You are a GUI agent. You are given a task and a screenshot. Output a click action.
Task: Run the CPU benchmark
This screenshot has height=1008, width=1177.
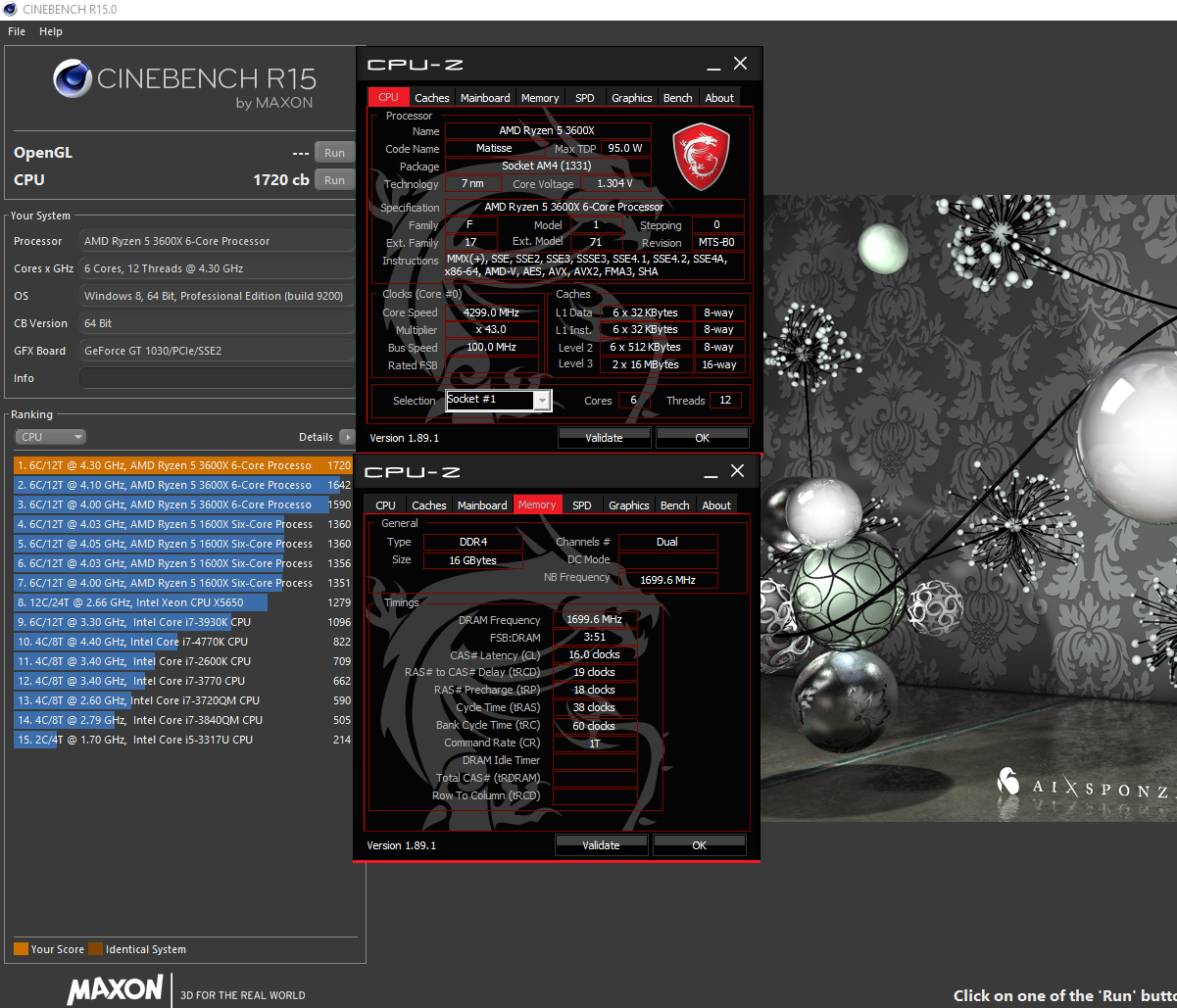tap(335, 180)
